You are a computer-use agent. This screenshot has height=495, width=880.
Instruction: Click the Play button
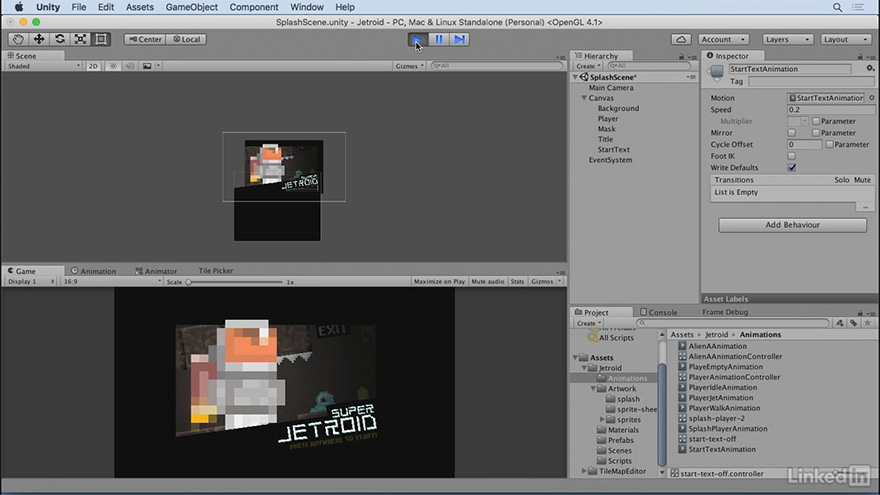[418, 39]
